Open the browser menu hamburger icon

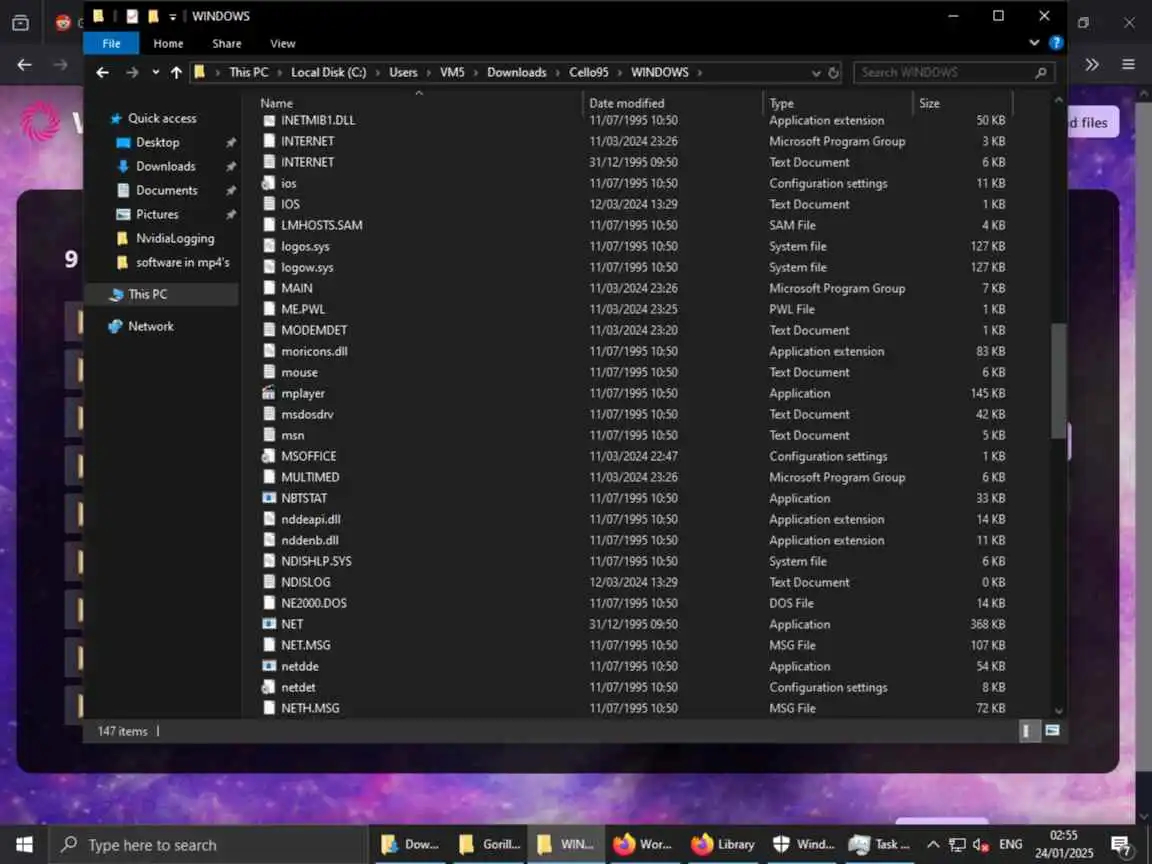(1128, 65)
